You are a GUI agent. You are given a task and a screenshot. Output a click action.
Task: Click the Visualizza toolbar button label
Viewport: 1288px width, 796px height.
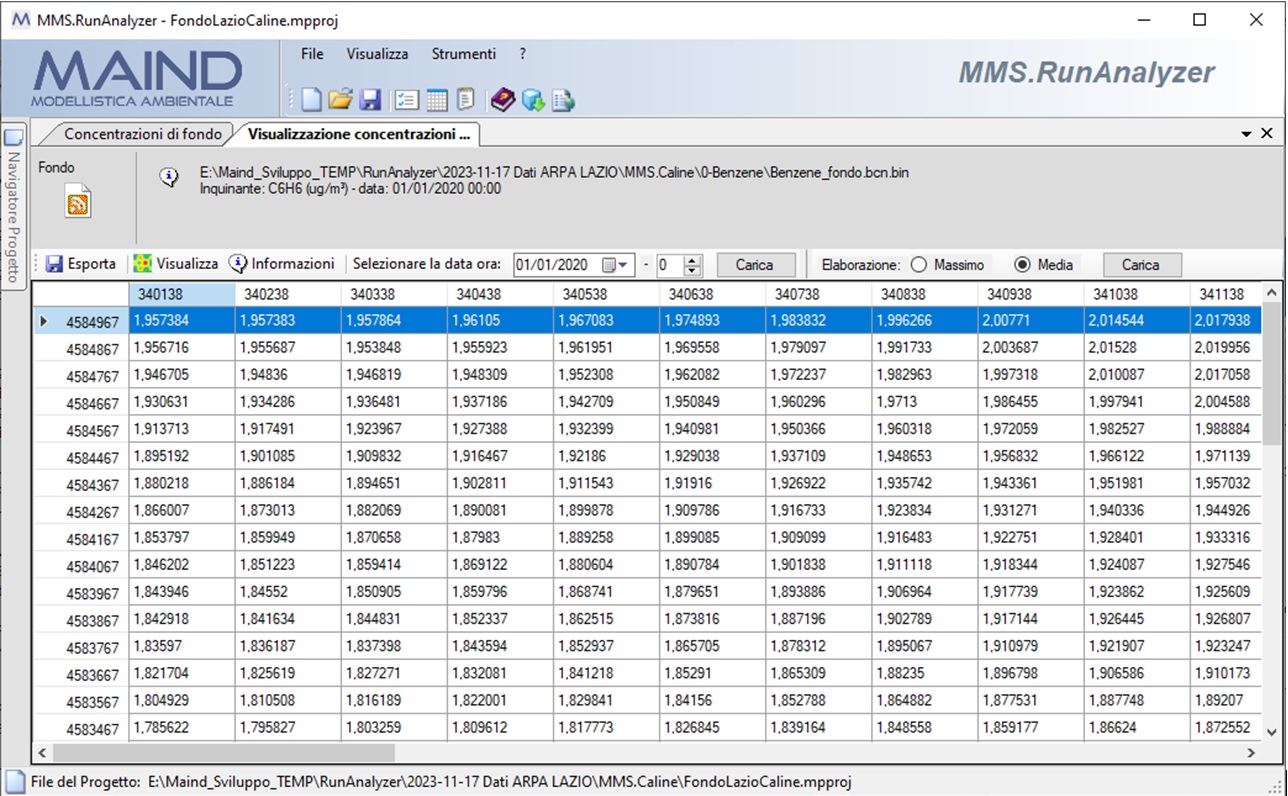[187, 264]
